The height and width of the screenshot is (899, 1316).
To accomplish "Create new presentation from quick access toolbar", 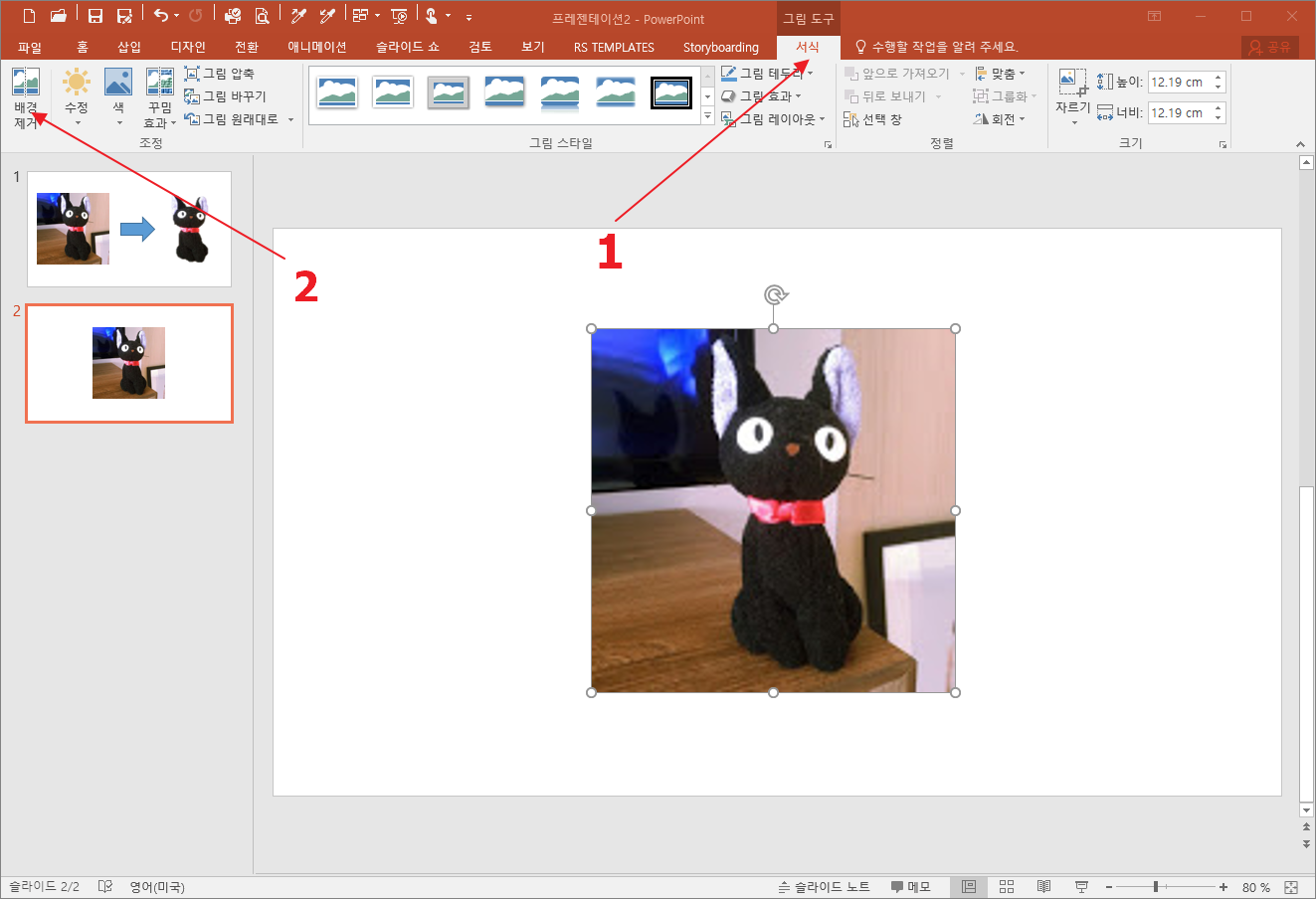I will [29, 16].
